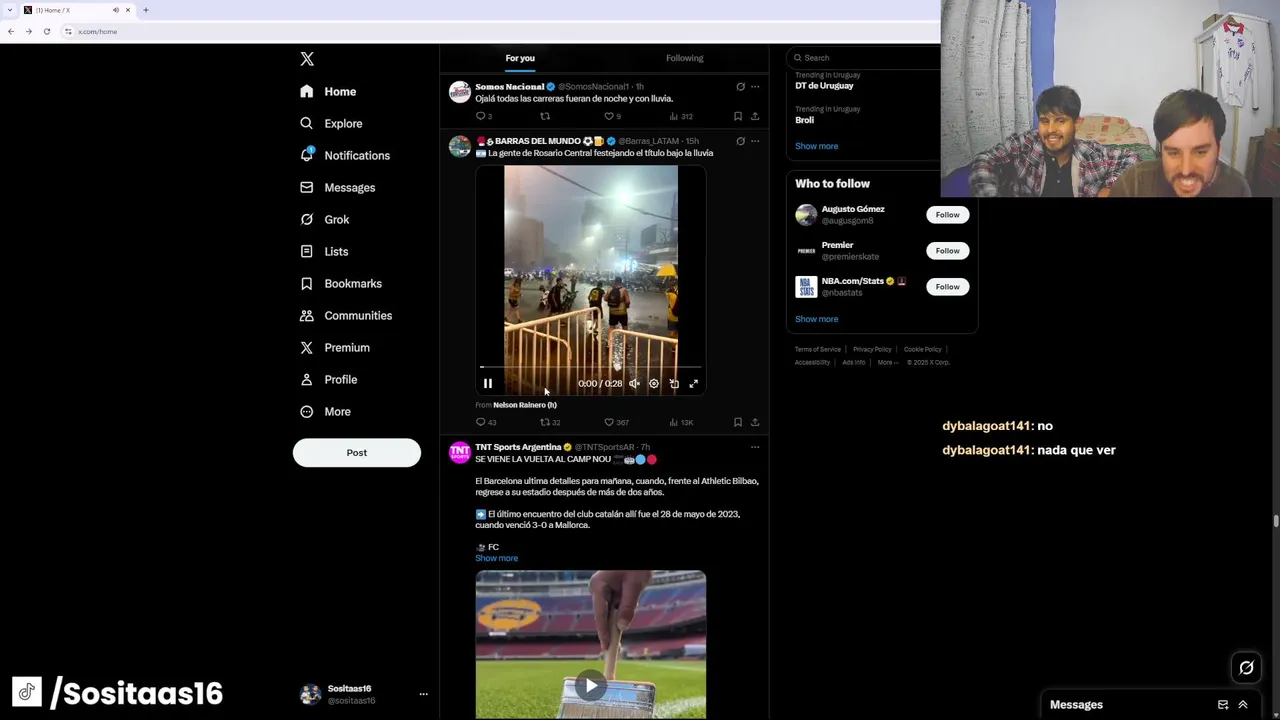Open the Nelson Rainero (h) link
This screenshot has height=720, width=1280.
click(525, 405)
